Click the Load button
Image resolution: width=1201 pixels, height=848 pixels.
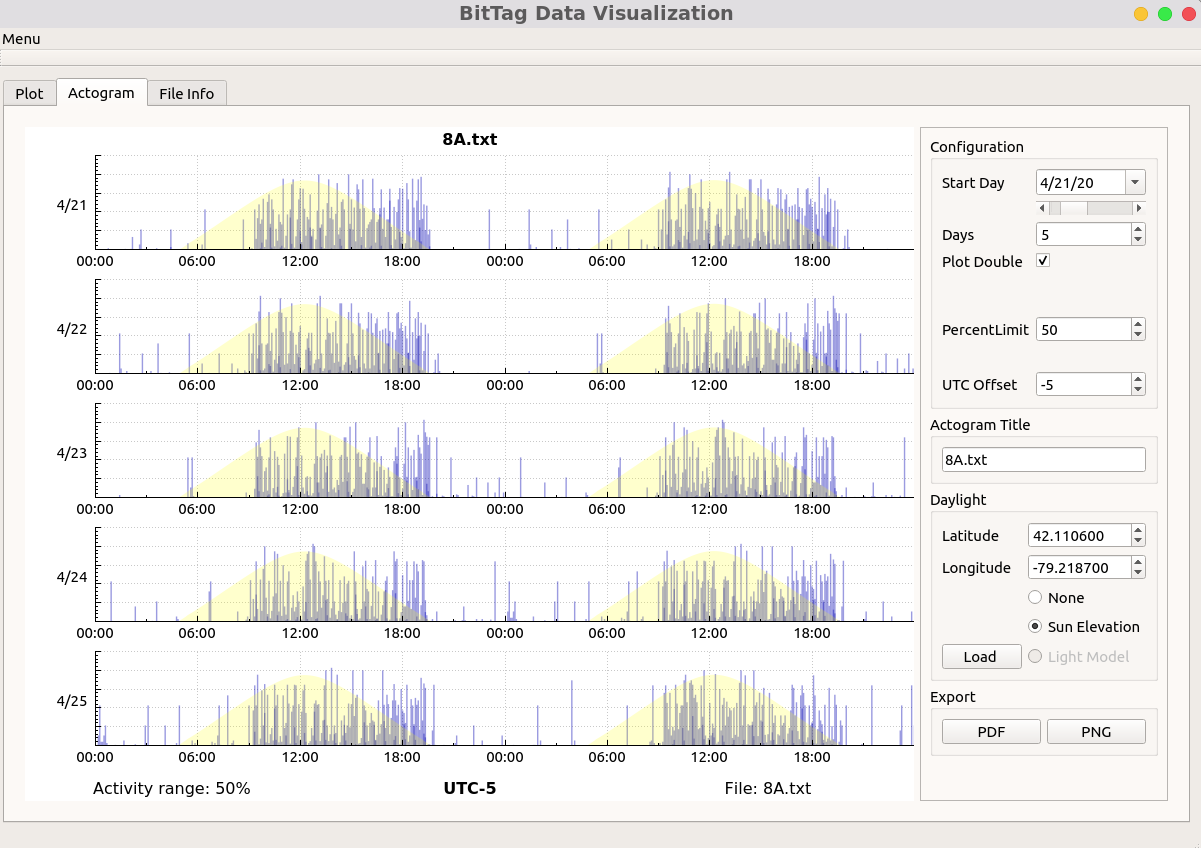point(981,656)
